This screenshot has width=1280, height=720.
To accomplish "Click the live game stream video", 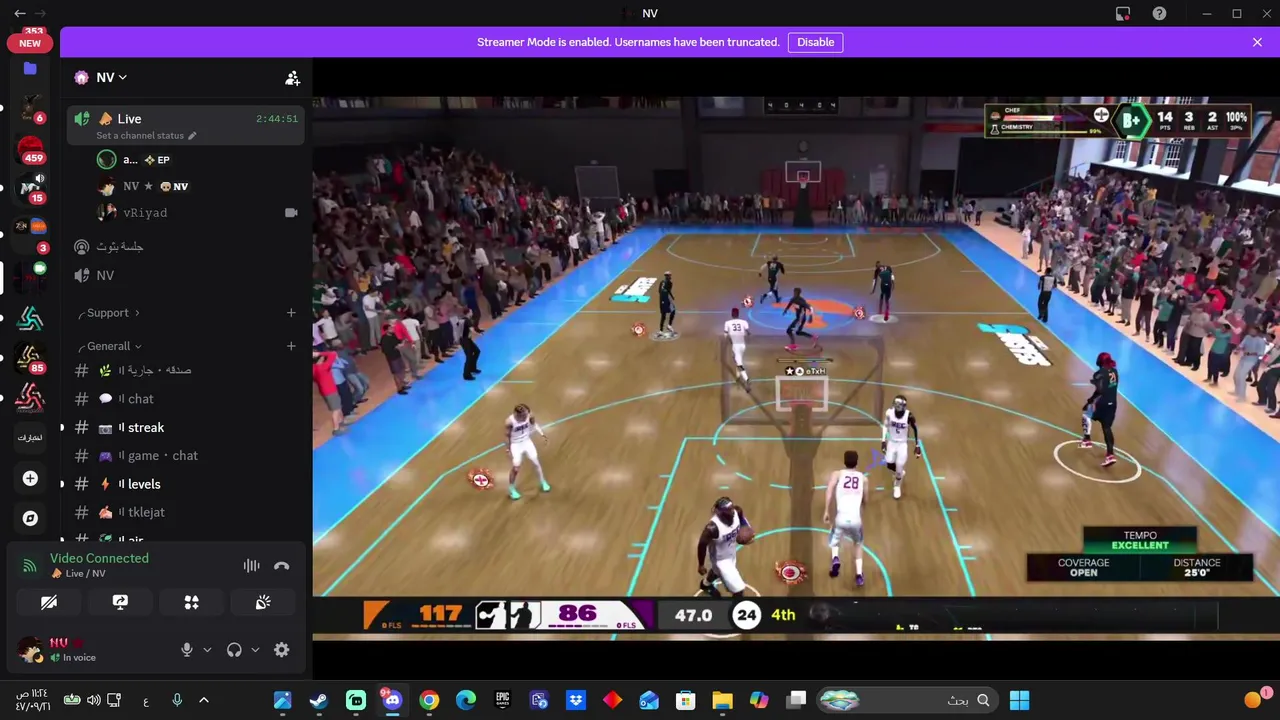I will [x=795, y=368].
